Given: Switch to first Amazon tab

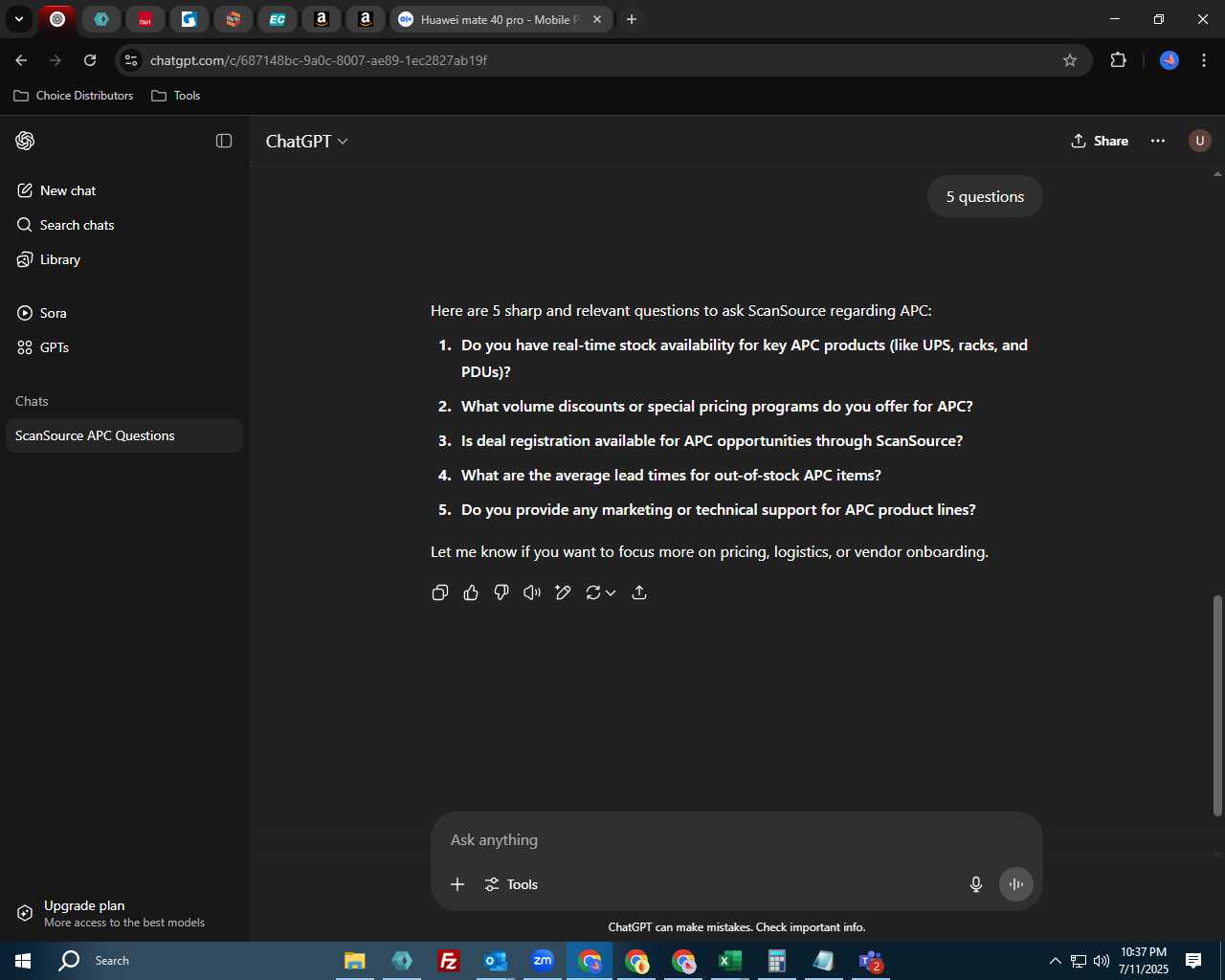Looking at the screenshot, I should pos(322,19).
